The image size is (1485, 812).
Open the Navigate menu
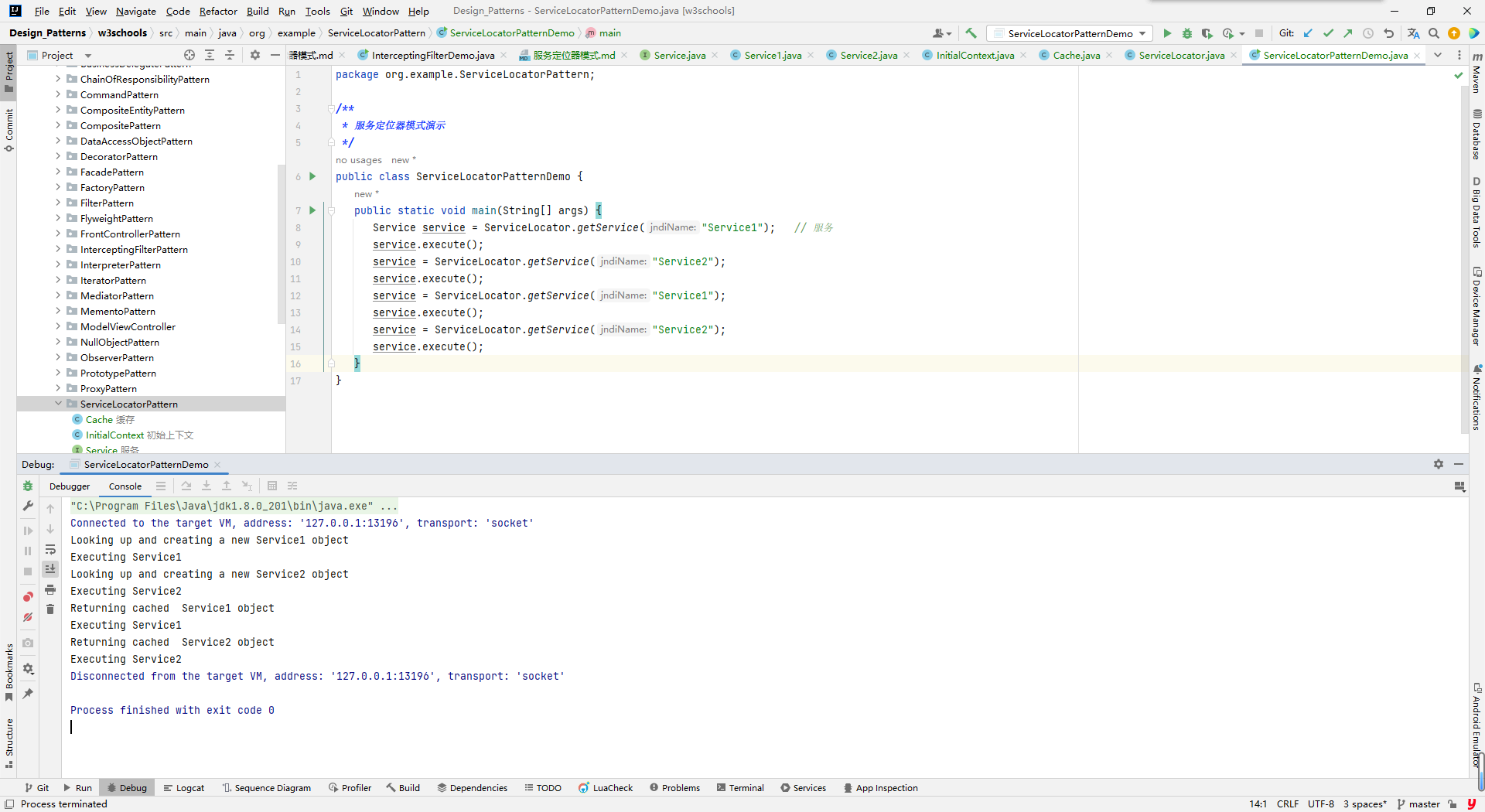point(136,11)
